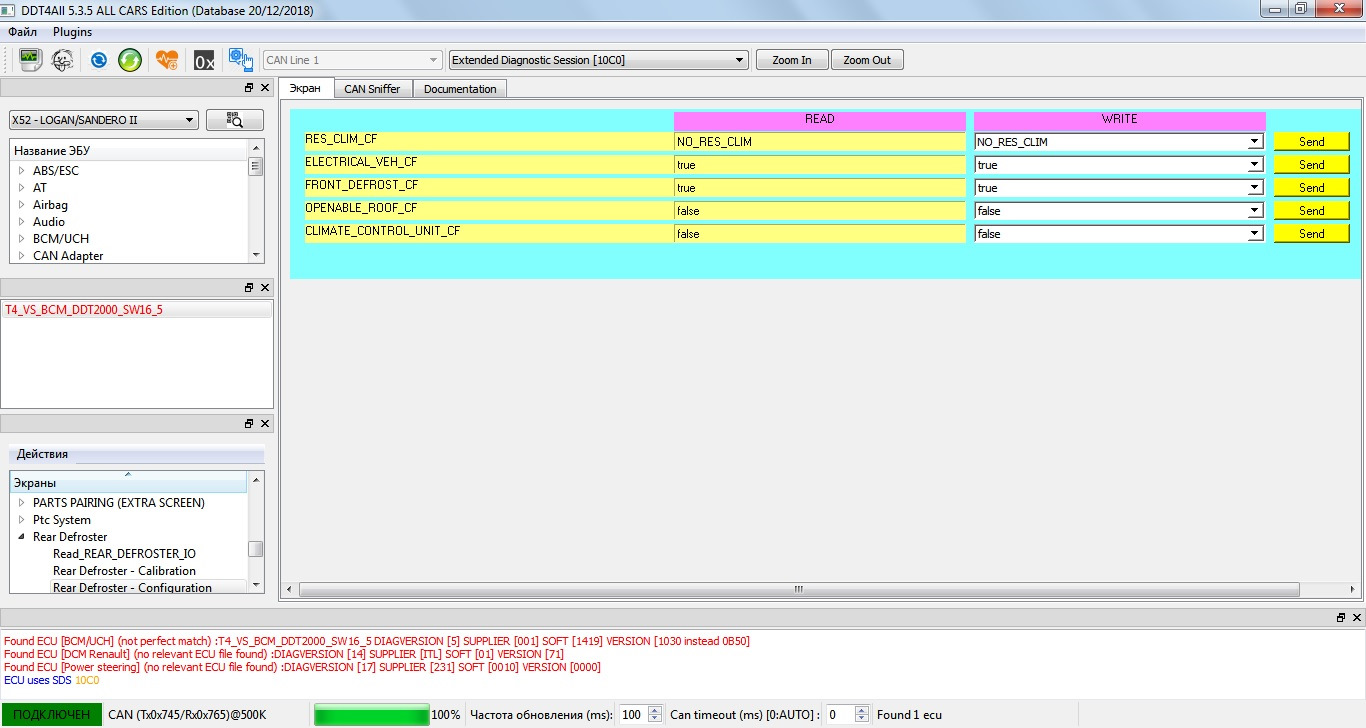
Task: Open Read_REAR_DEFROSTER_IO screen
Action: click(124, 554)
